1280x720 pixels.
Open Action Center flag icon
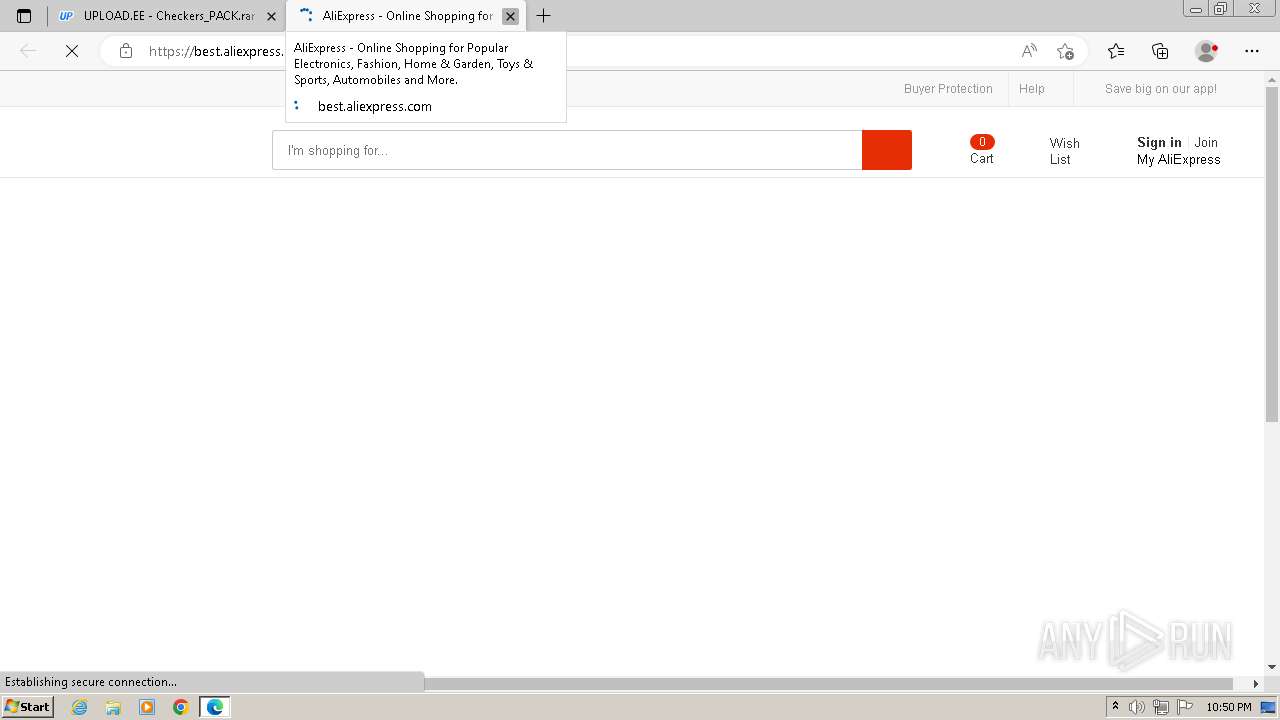click(1185, 707)
